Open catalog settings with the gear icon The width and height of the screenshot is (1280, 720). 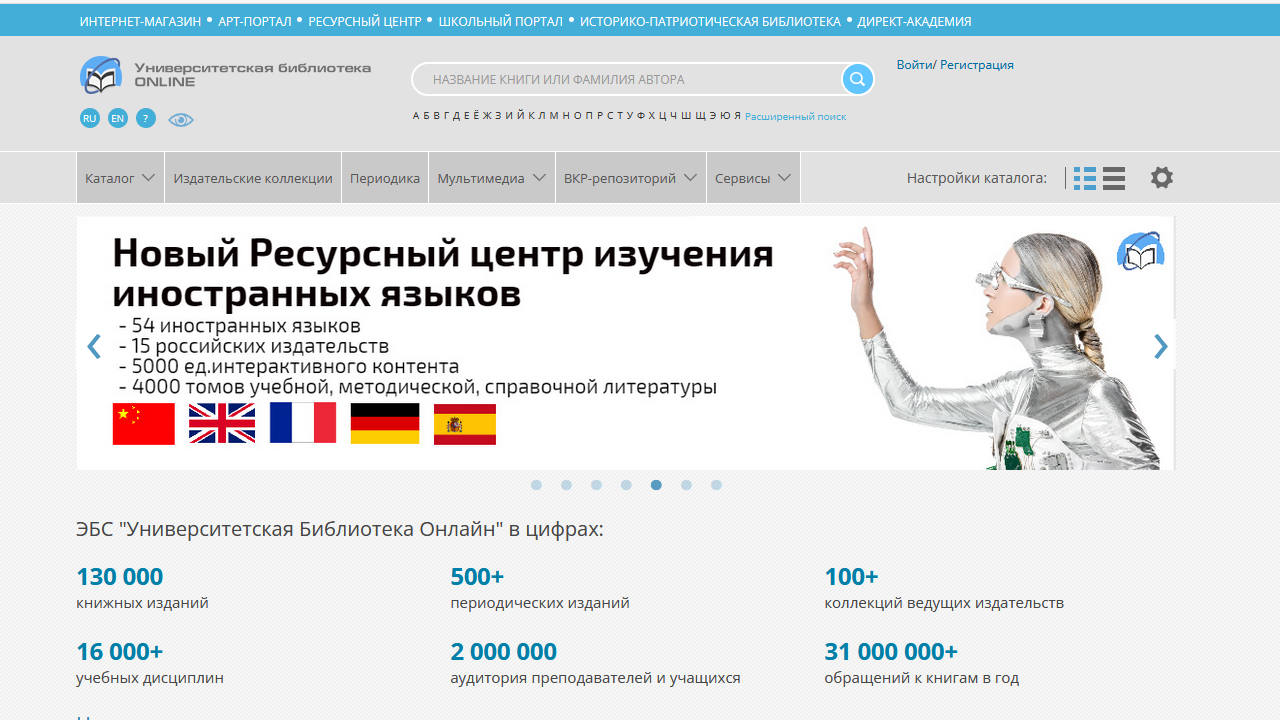click(x=1162, y=178)
